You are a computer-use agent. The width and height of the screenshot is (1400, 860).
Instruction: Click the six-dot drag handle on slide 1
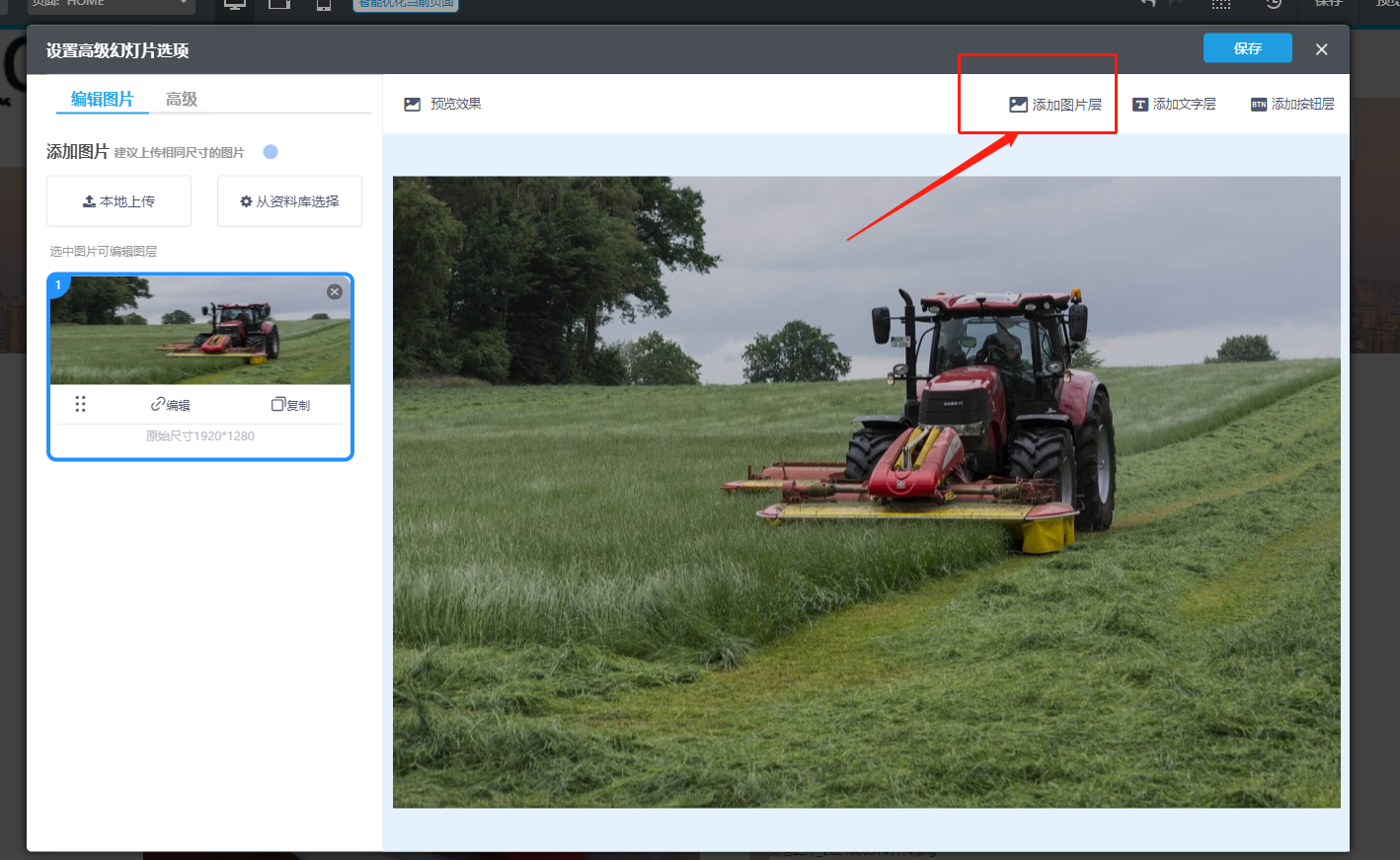[x=81, y=404]
